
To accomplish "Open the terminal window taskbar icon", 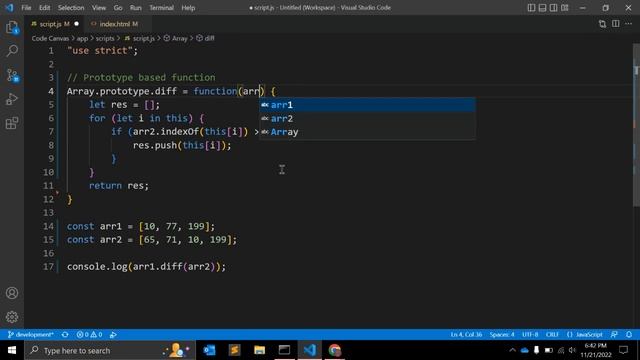I will [x=284, y=350].
